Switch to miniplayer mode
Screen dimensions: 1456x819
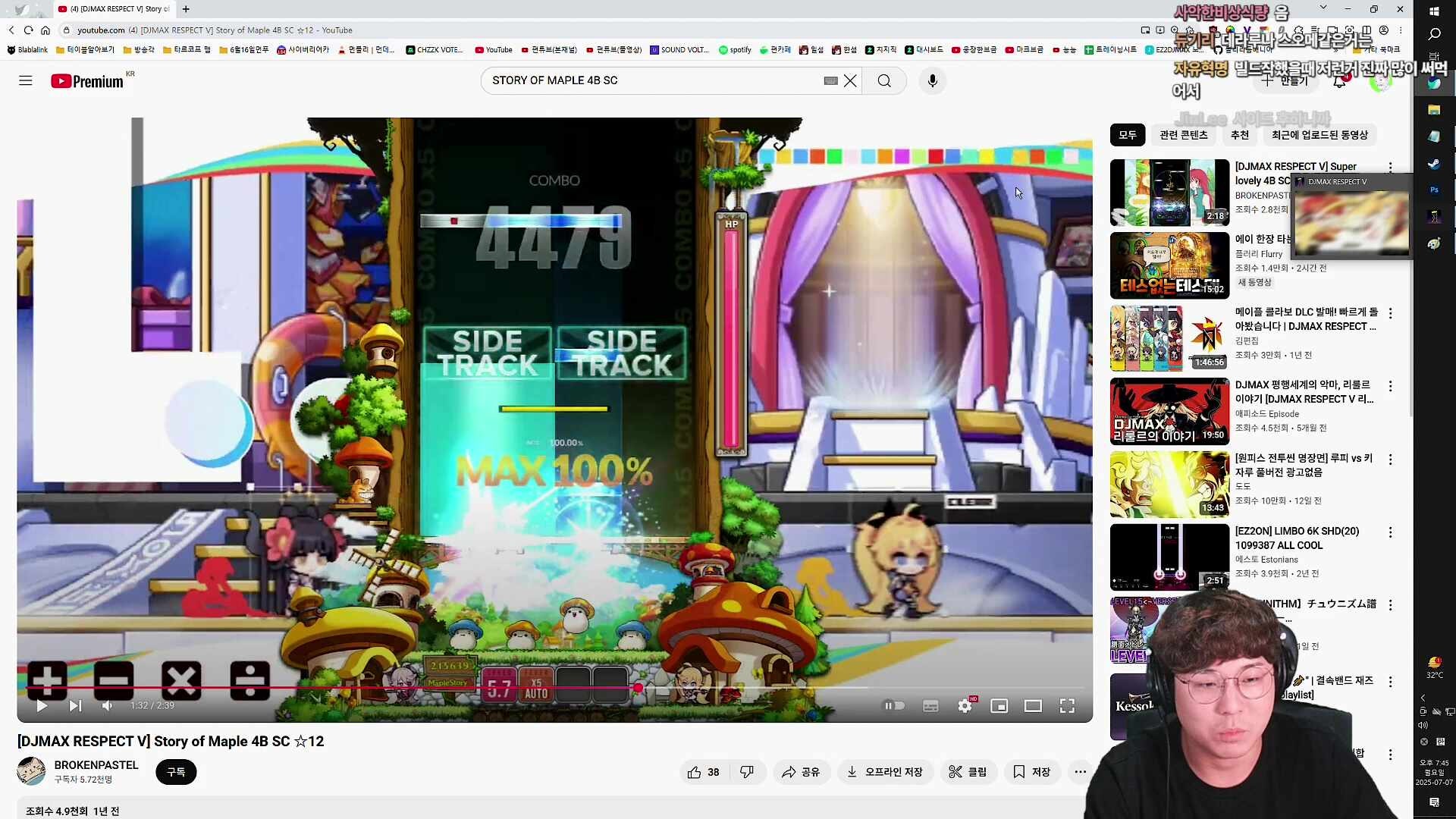click(x=999, y=706)
